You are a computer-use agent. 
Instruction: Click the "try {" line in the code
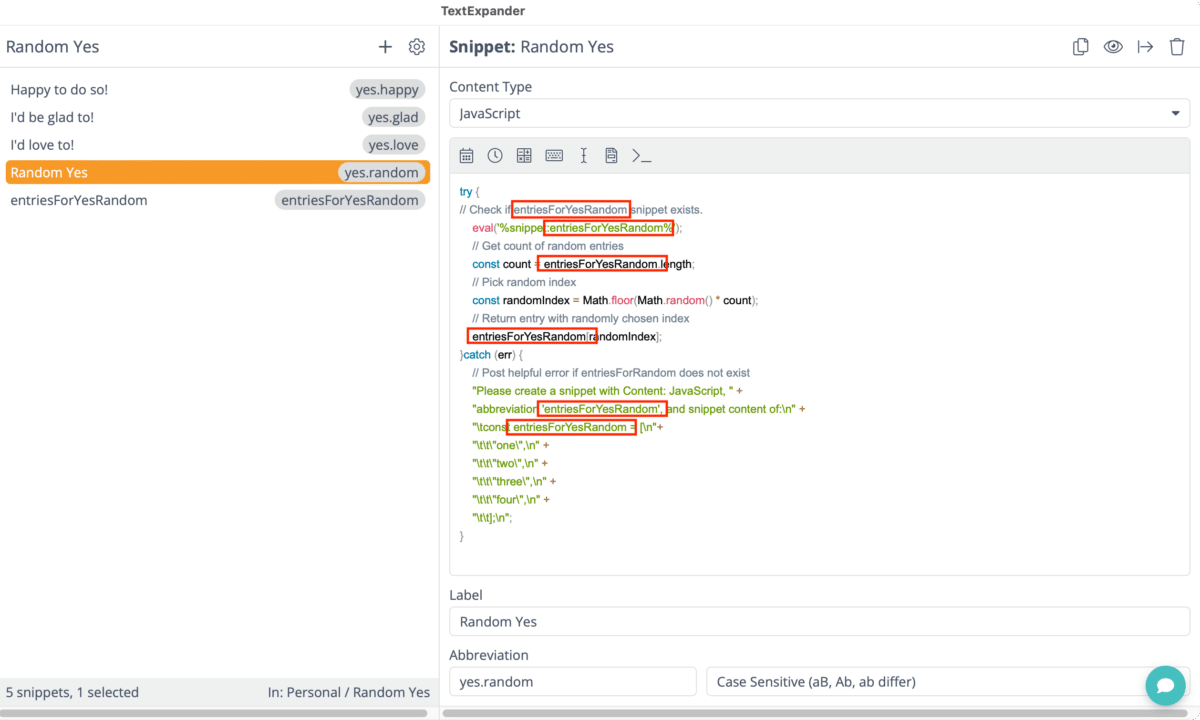[470, 192]
